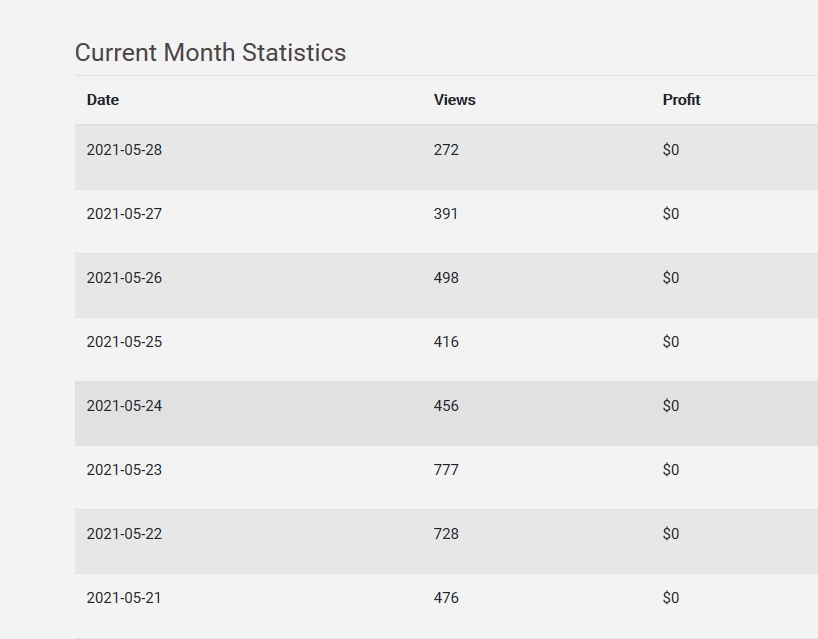
Task: Select the 416 views value
Action: tap(446, 342)
